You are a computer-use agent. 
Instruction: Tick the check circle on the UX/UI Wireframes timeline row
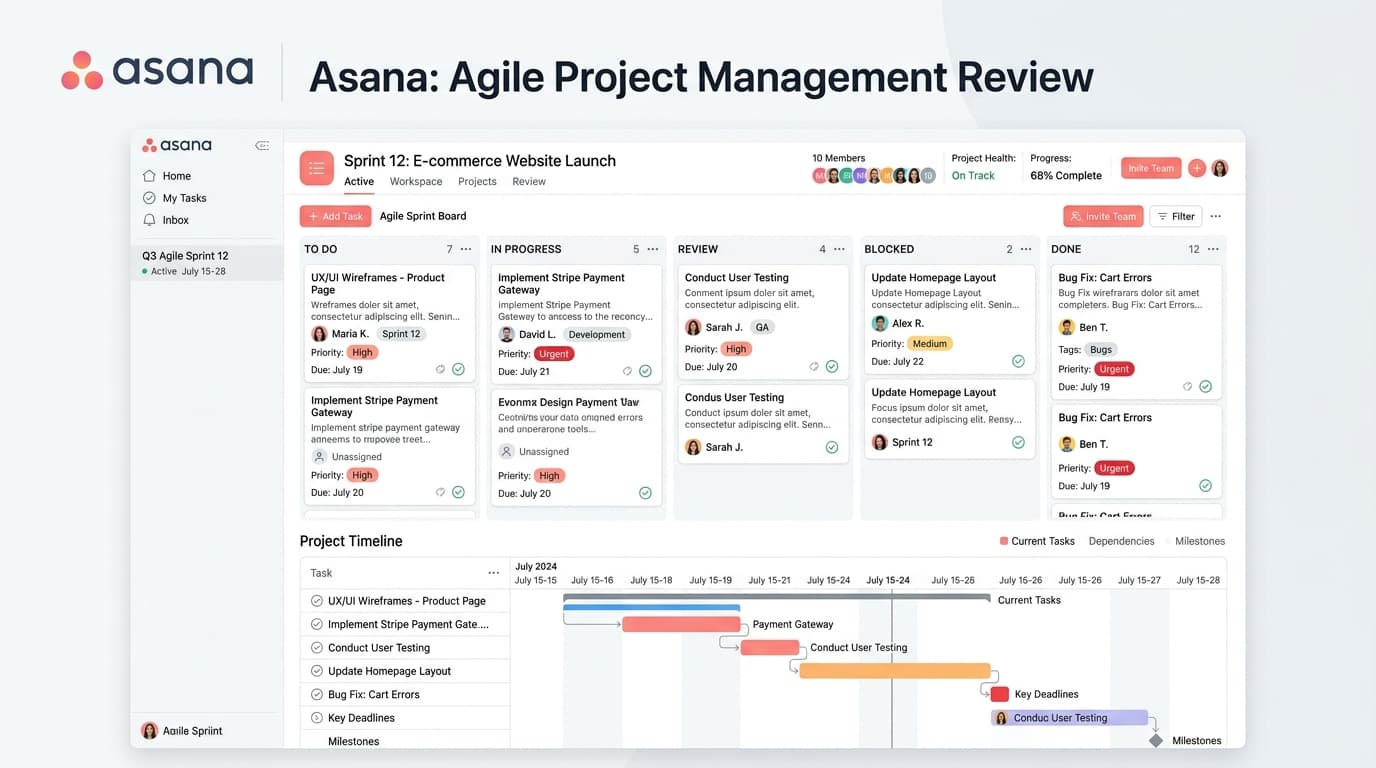click(x=317, y=601)
